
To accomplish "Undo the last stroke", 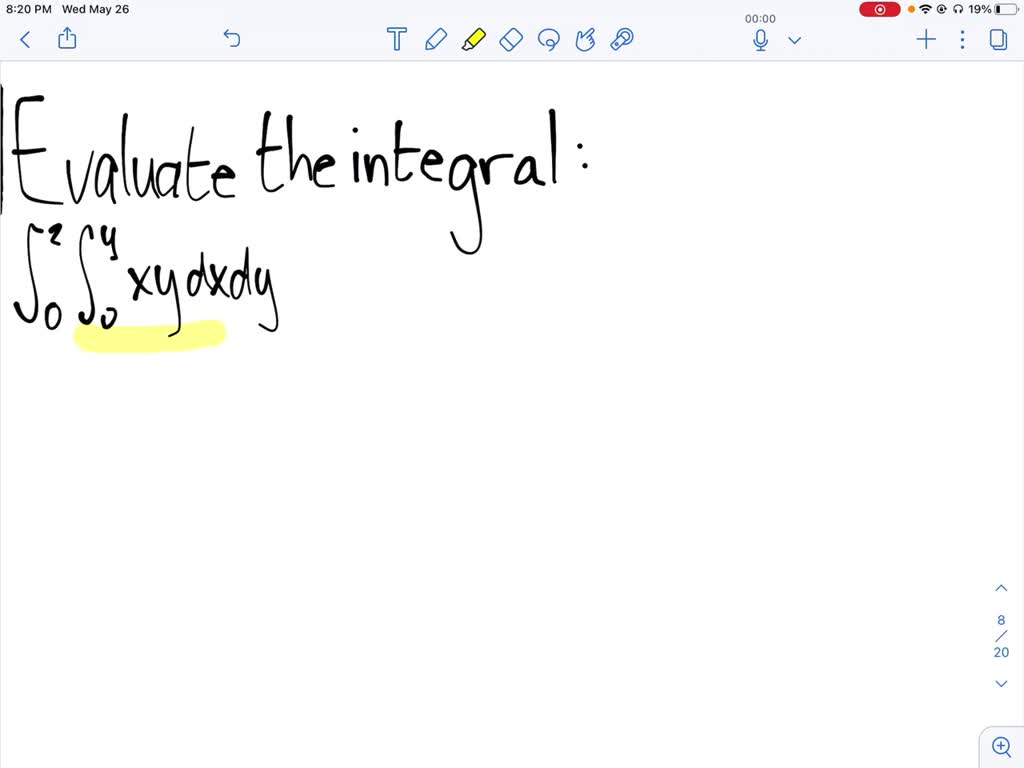I will coord(231,39).
